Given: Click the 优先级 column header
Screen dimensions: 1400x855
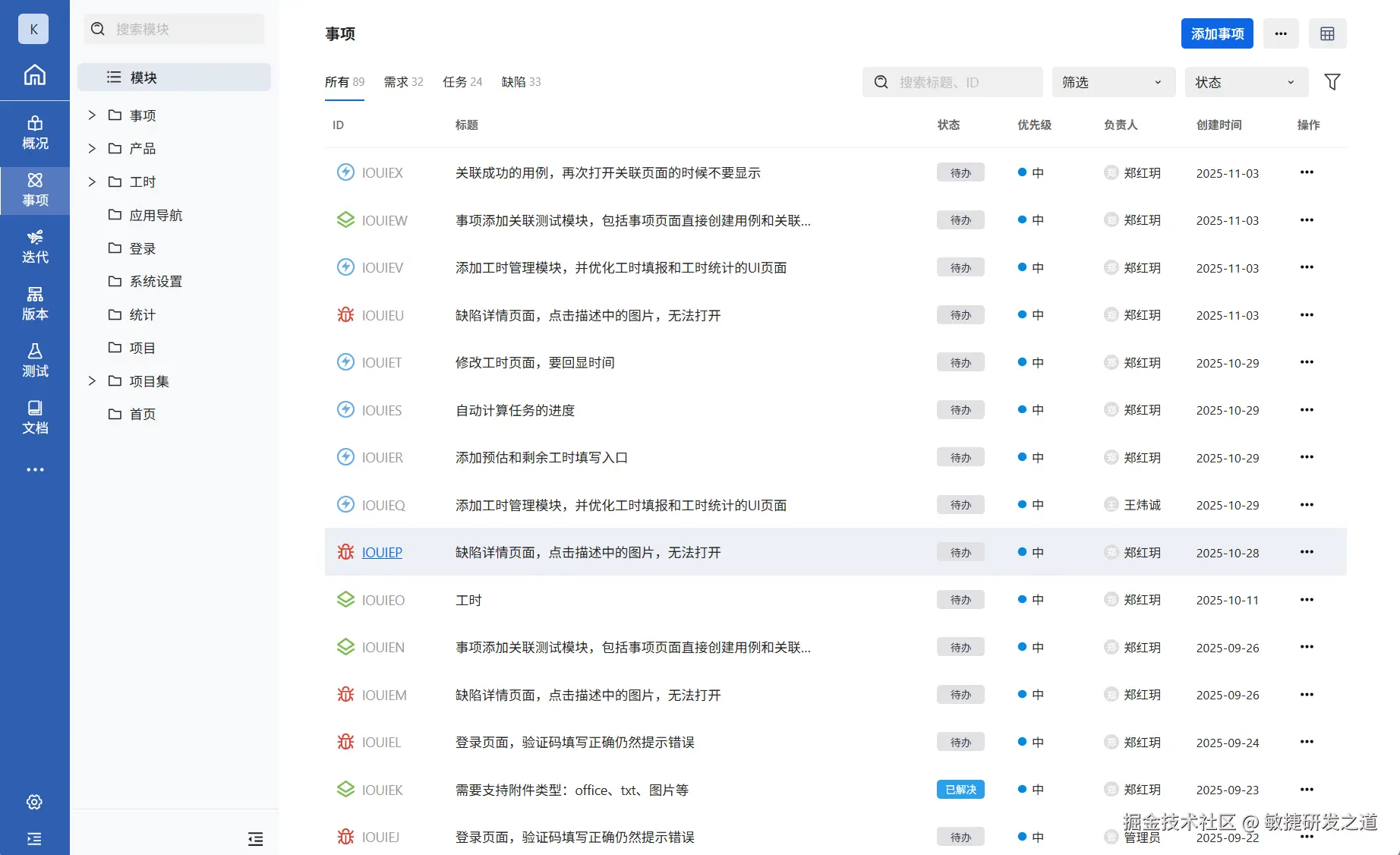Looking at the screenshot, I should (x=1034, y=125).
